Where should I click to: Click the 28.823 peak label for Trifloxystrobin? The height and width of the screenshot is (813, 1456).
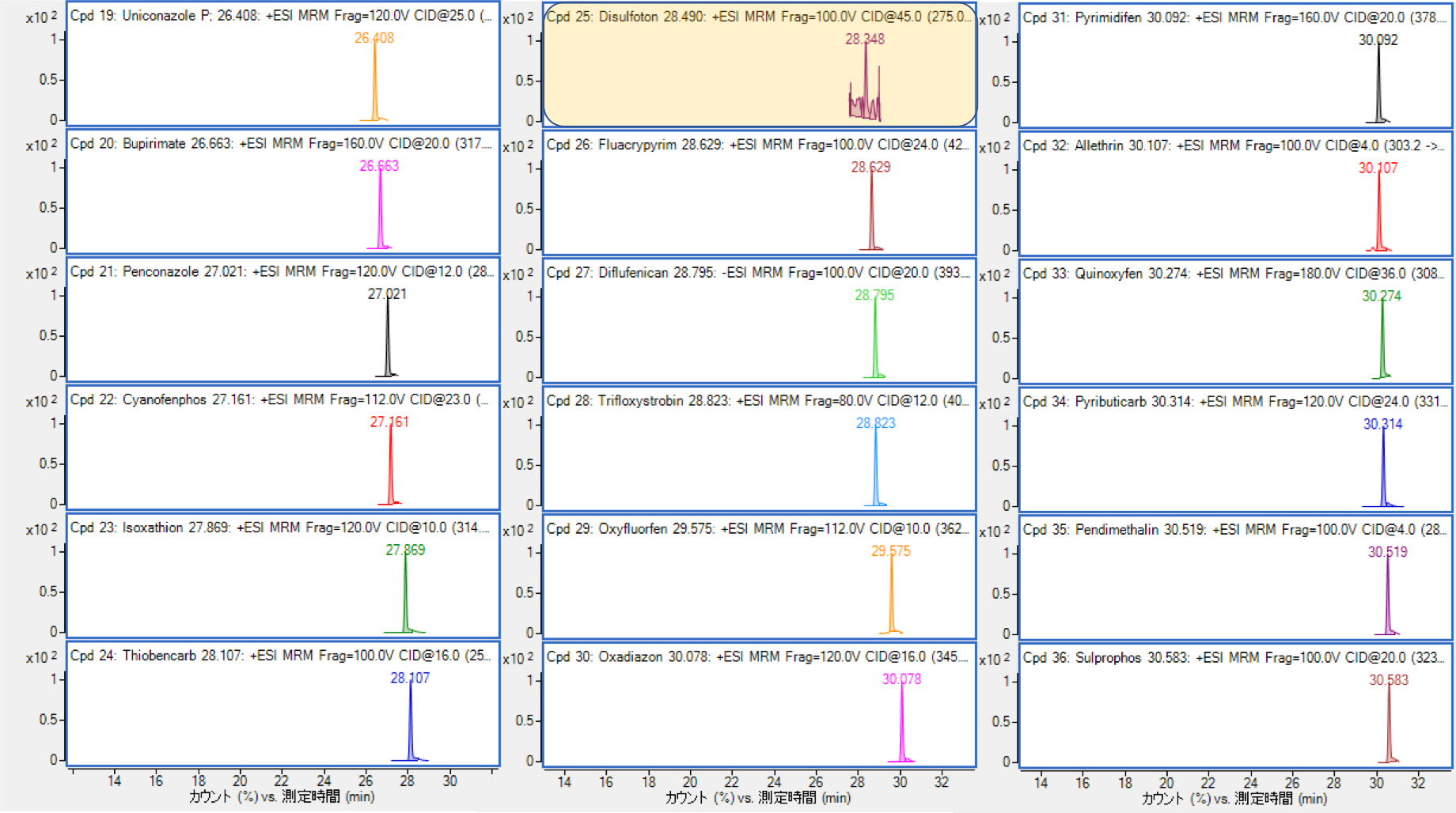[876, 424]
